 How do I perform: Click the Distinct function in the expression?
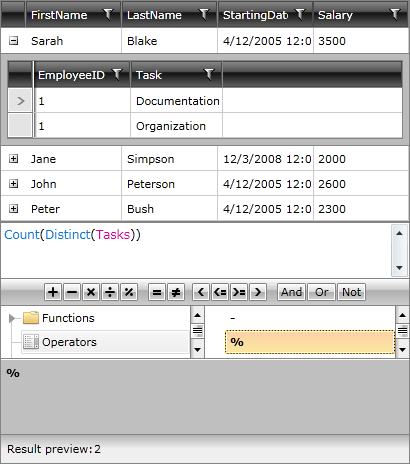click(68, 235)
